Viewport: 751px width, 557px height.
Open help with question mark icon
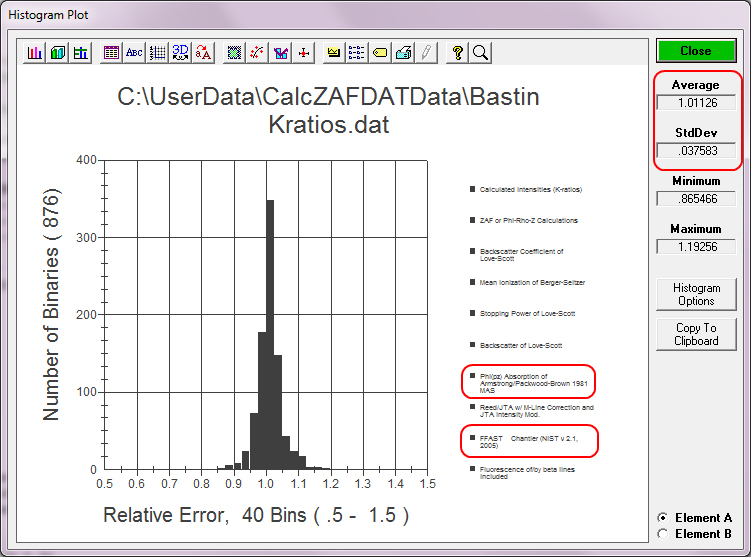coord(458,53)
